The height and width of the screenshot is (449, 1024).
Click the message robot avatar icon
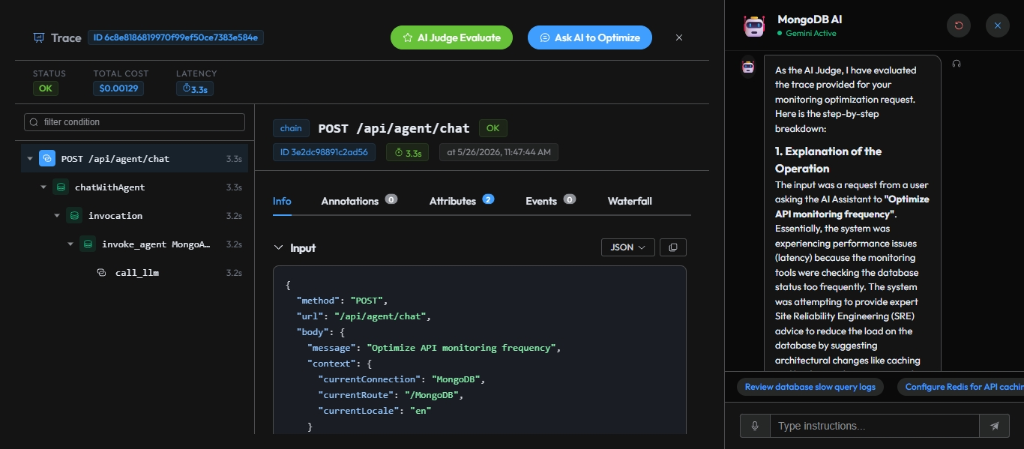748,67
